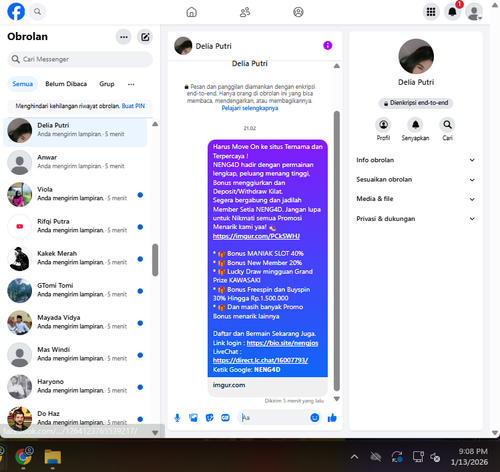The height and width of the screenshot is (472, 500).
Task: Open more chat filters three dots
Action: point(131,84)
